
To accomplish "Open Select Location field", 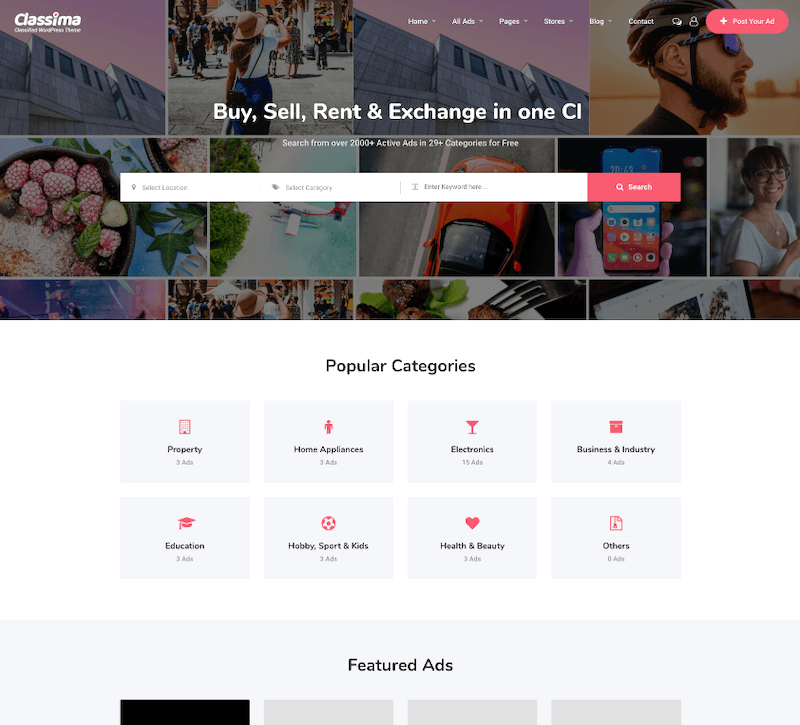I will click(190, 187).
